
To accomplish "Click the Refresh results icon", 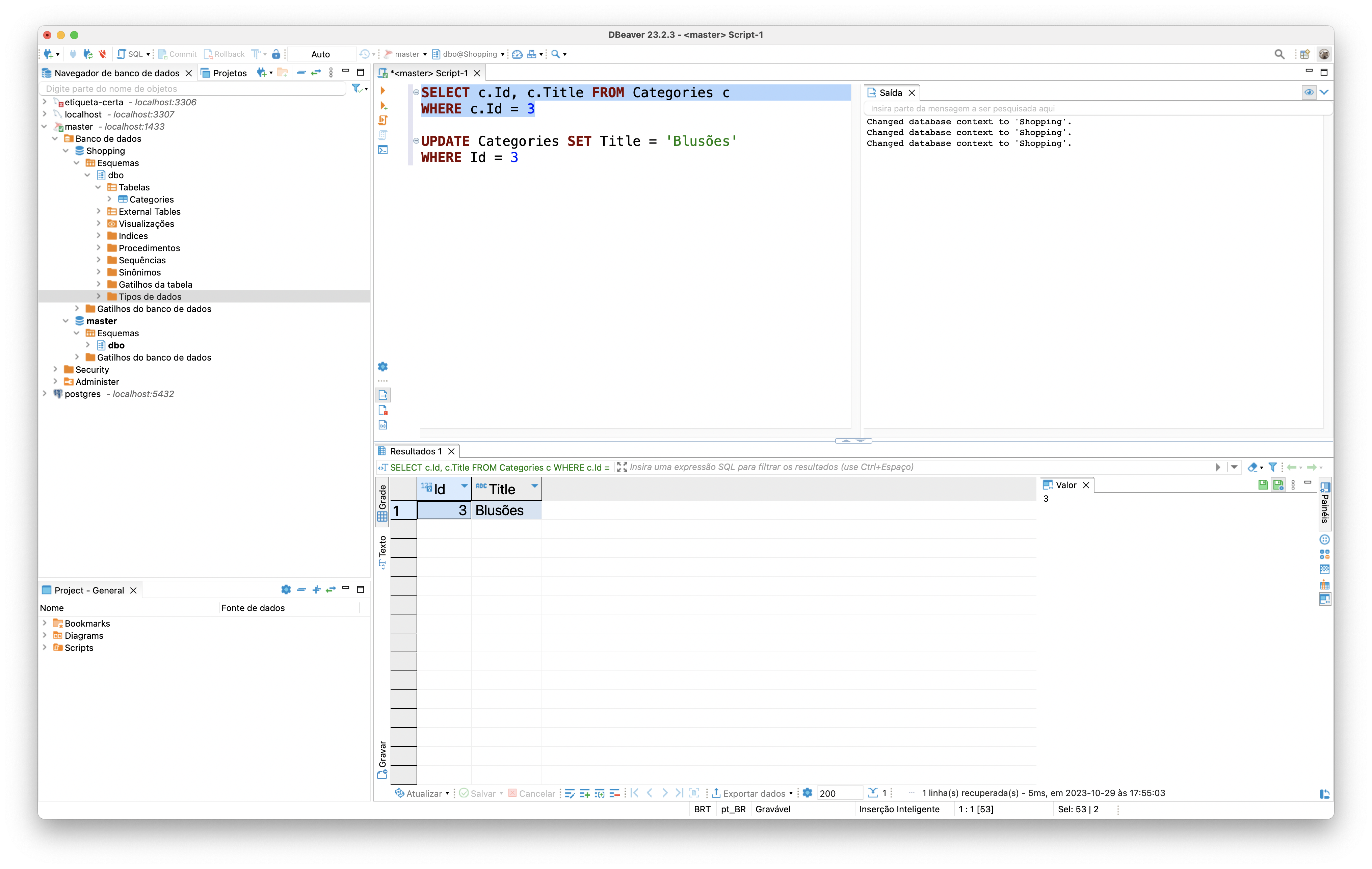I will point(399,792).
